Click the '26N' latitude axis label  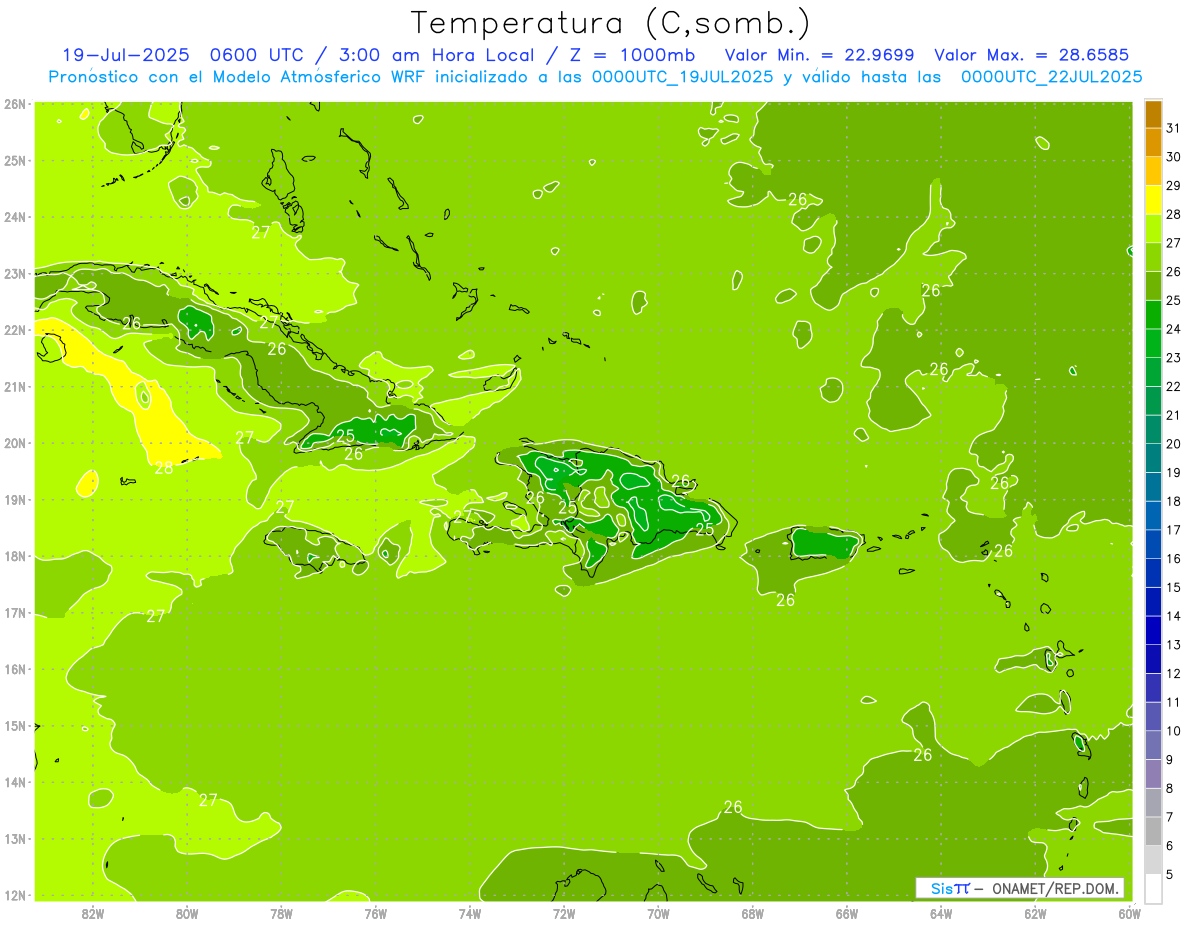pos(14,104)
